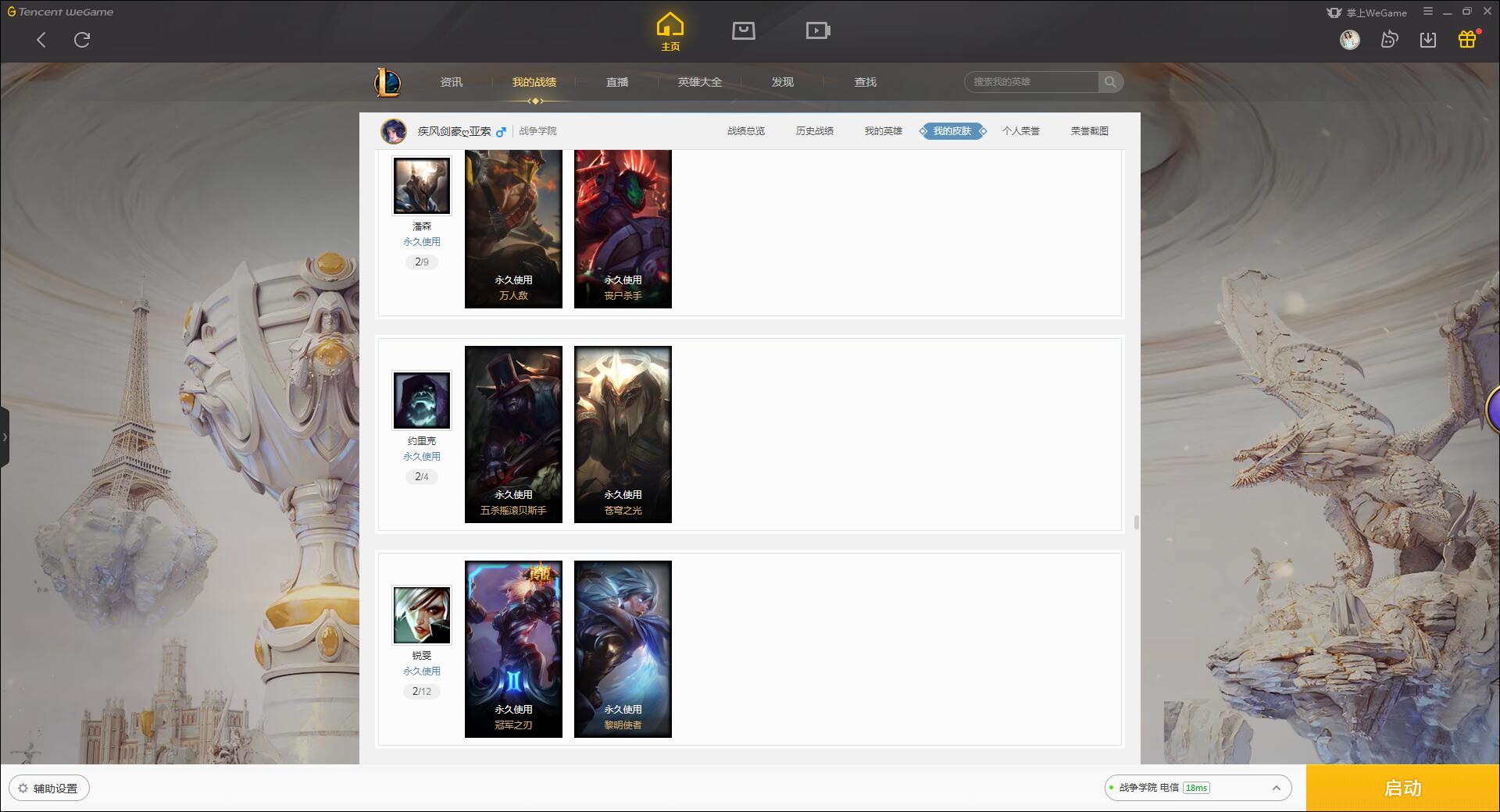Click the skin list scrollbar thumb
This screenshot has height=812, width=1500.
(x=1136, y=522)
